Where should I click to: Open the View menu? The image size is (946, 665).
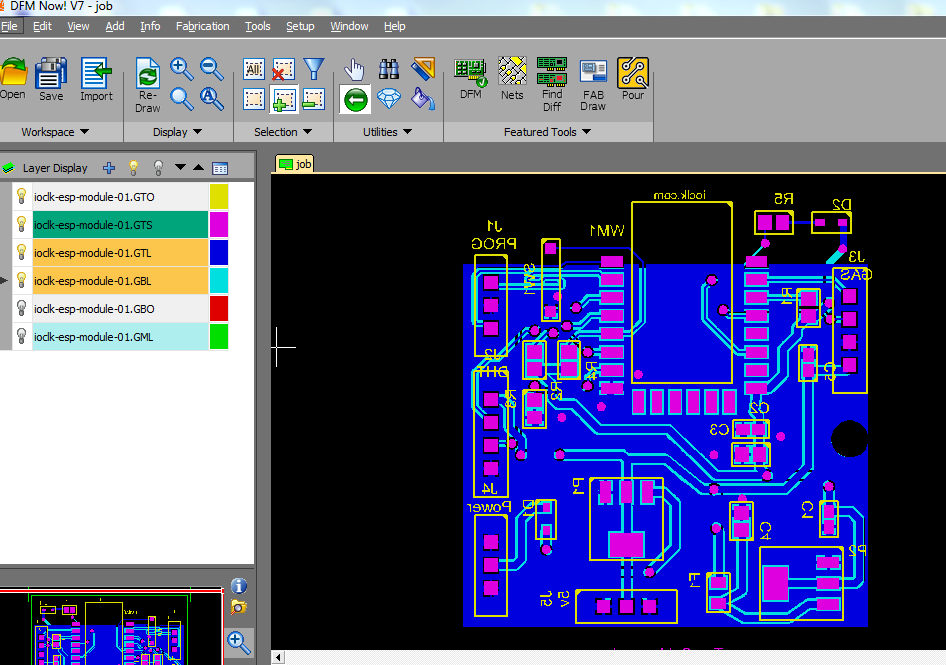78,27
